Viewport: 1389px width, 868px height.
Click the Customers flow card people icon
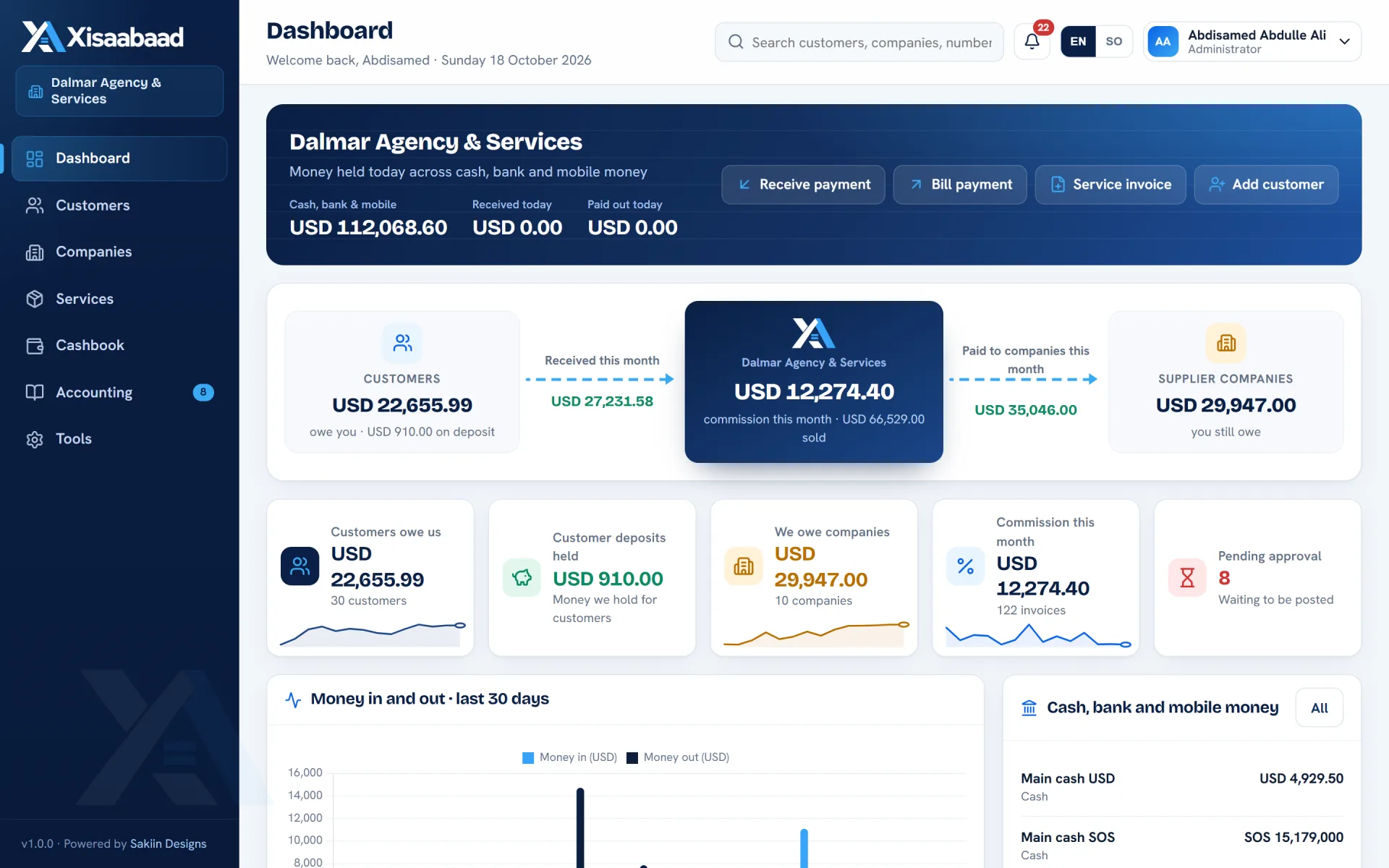pyautogui.click(x=402, y=343)
